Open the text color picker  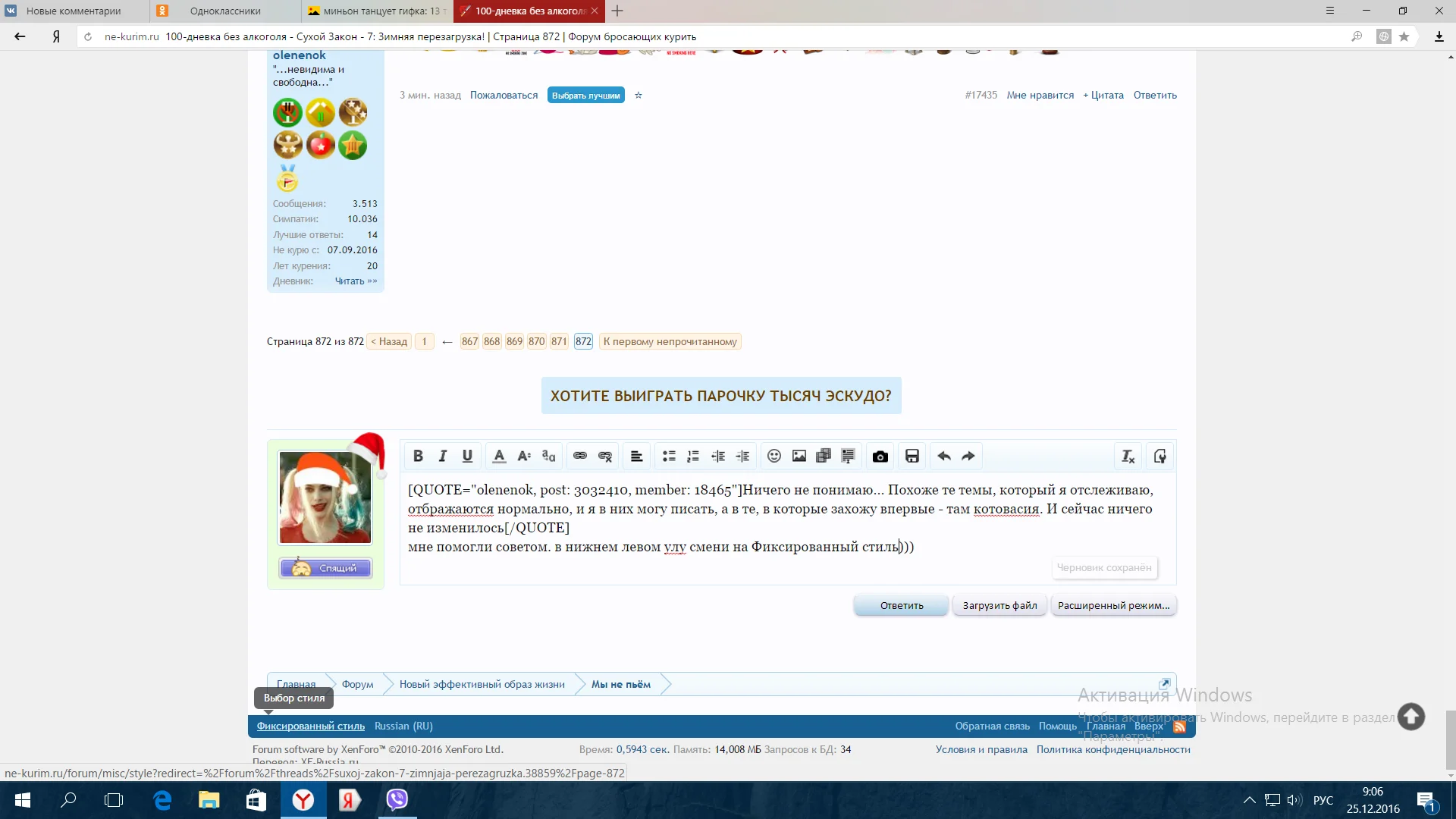499,456
